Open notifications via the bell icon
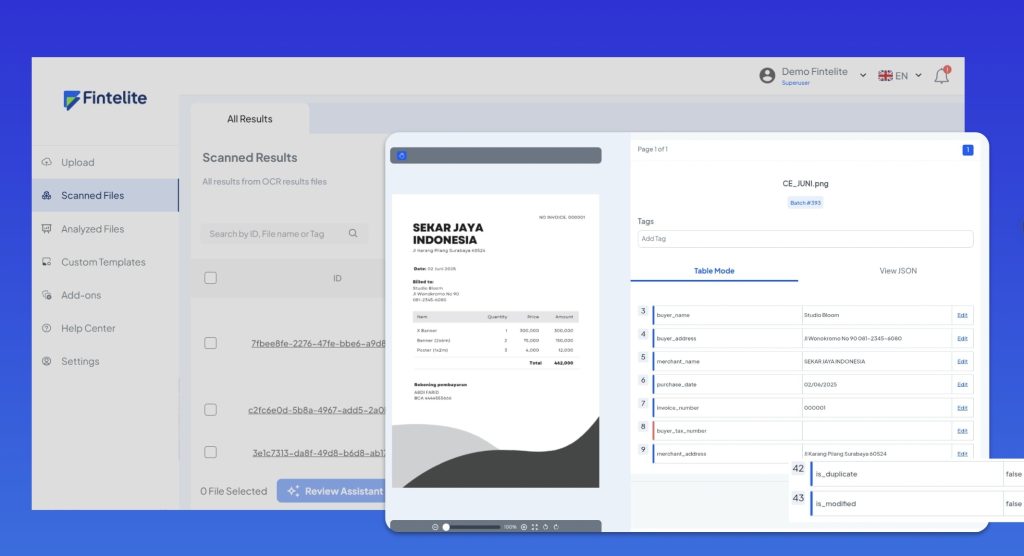This screenshot has width=1024, height=556. pyautogui.click(x=941, y=76)
